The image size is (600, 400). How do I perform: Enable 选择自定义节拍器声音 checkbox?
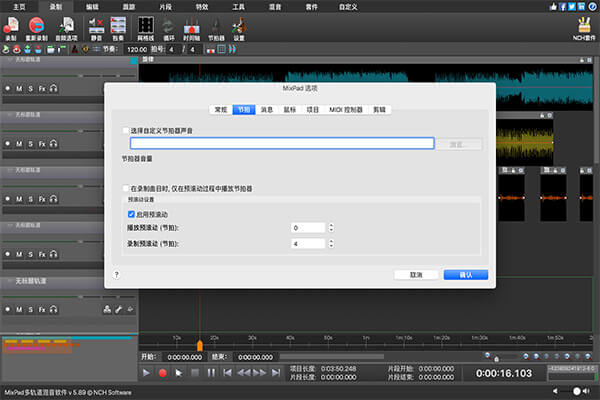[125, 131]
